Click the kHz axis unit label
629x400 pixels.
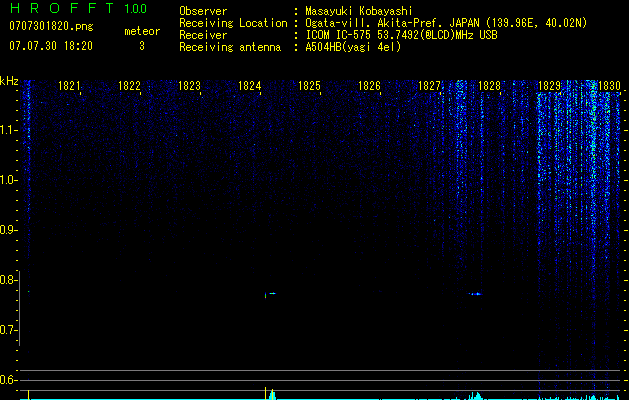tap(9, 81)
